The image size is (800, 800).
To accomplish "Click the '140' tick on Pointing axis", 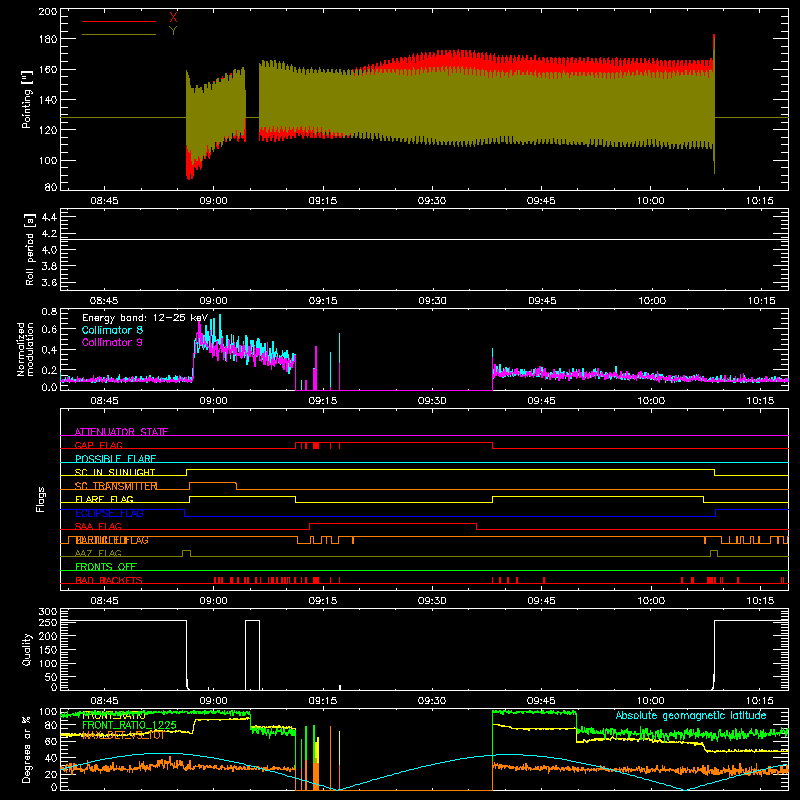I will pos(48,99).
